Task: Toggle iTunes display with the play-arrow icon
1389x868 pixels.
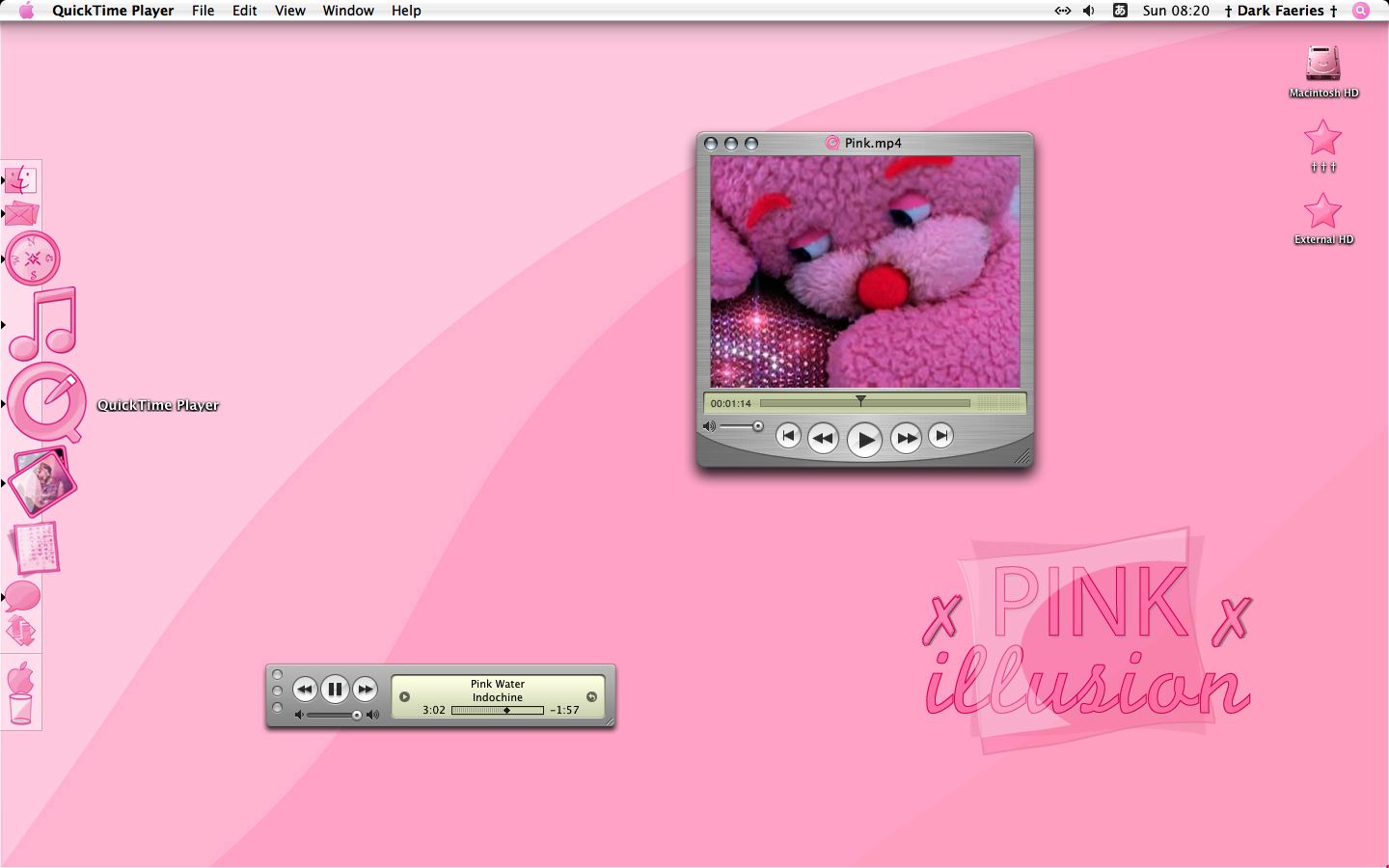Action: pos(405,696)
